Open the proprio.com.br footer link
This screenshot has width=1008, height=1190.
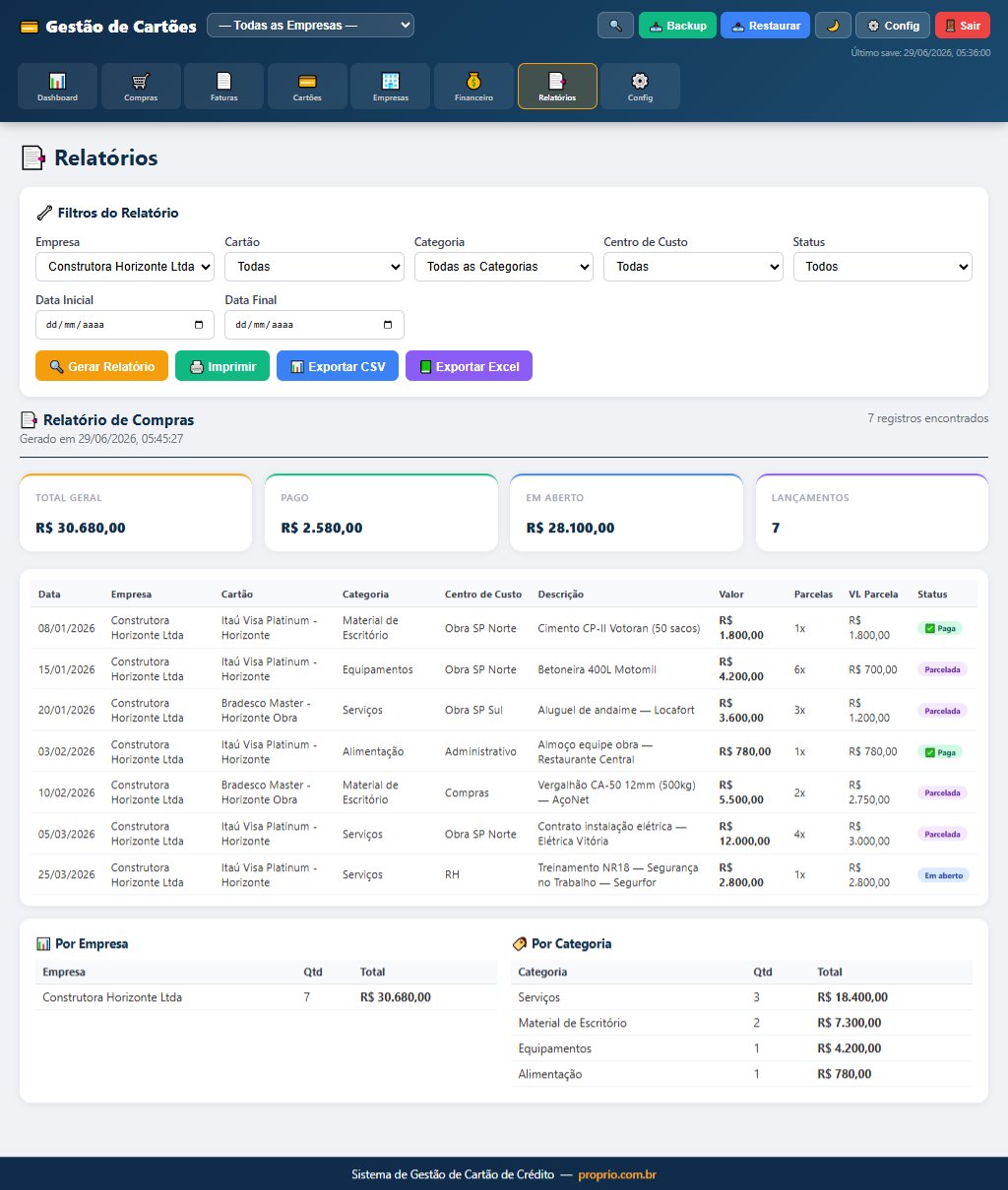pyautogui.click(x=617, y=1174)
